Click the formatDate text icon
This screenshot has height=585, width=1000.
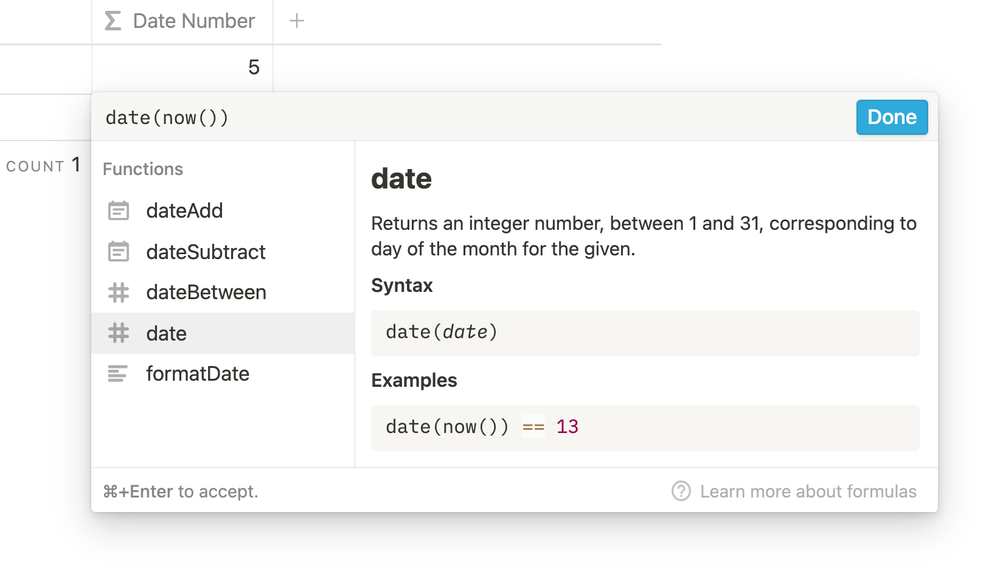point(118,374)
